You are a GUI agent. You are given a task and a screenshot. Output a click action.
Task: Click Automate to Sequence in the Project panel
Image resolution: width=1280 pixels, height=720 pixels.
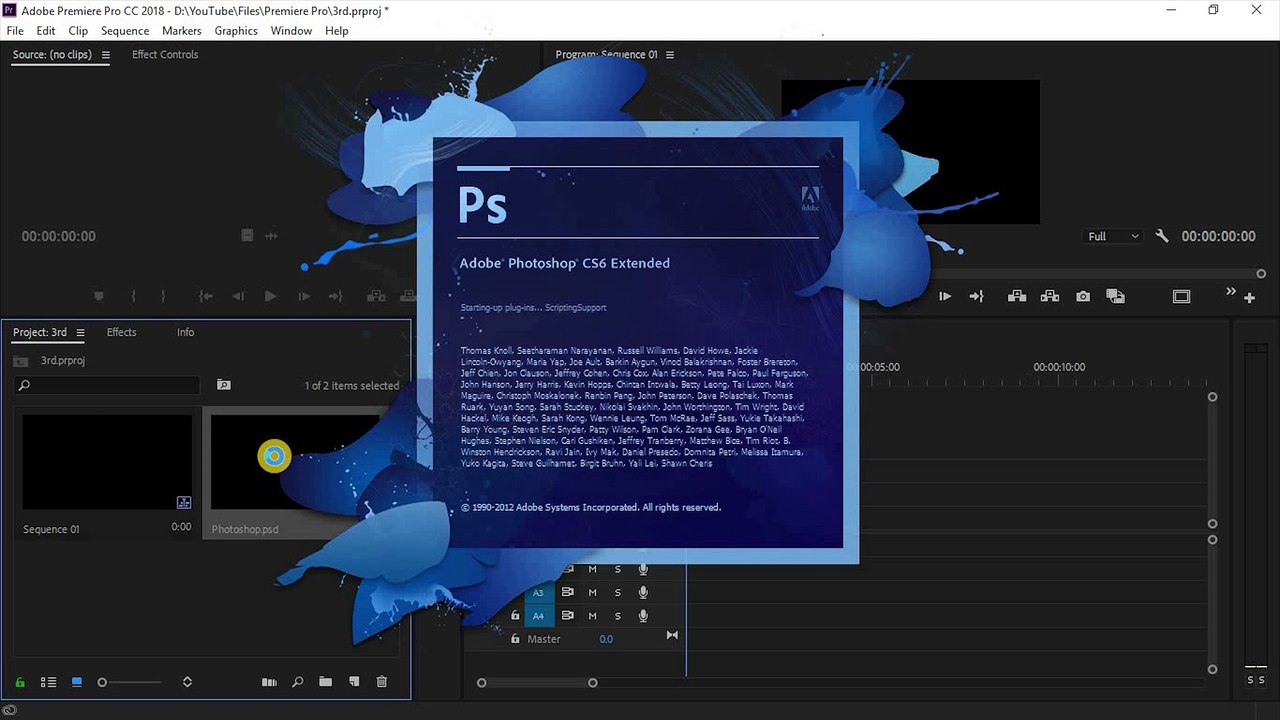(x=269, y=682)
